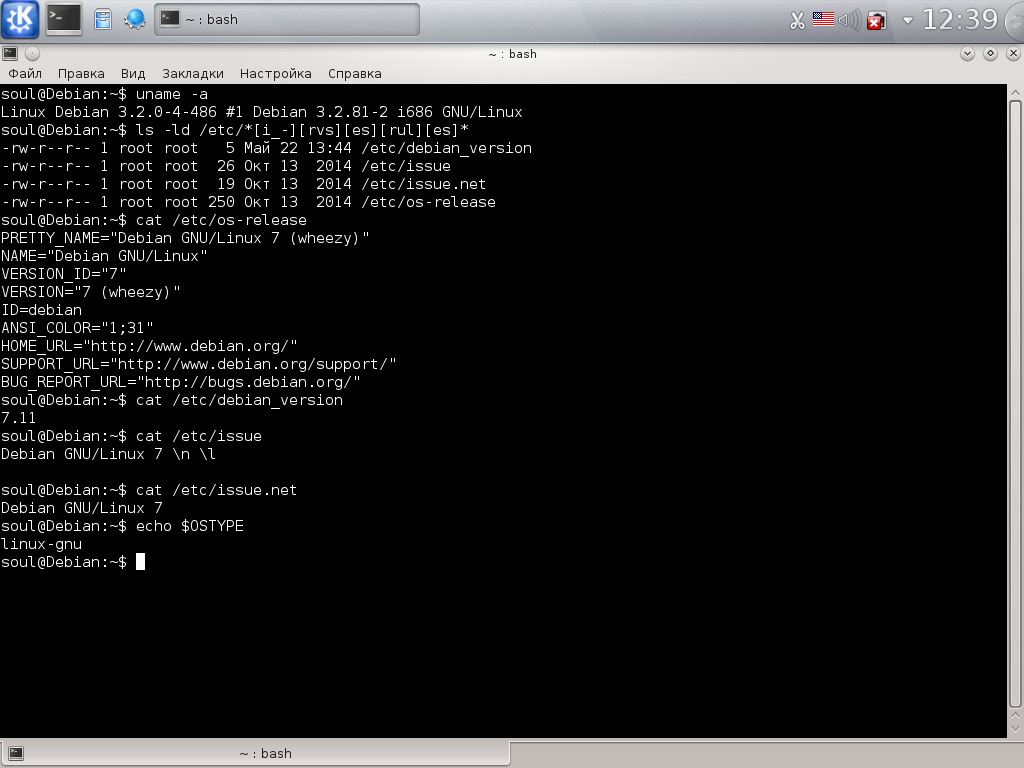Launch the web browser globe icon in the panel
The height and width of the screenshot is (768, 1024).
(x=135, y=19)
